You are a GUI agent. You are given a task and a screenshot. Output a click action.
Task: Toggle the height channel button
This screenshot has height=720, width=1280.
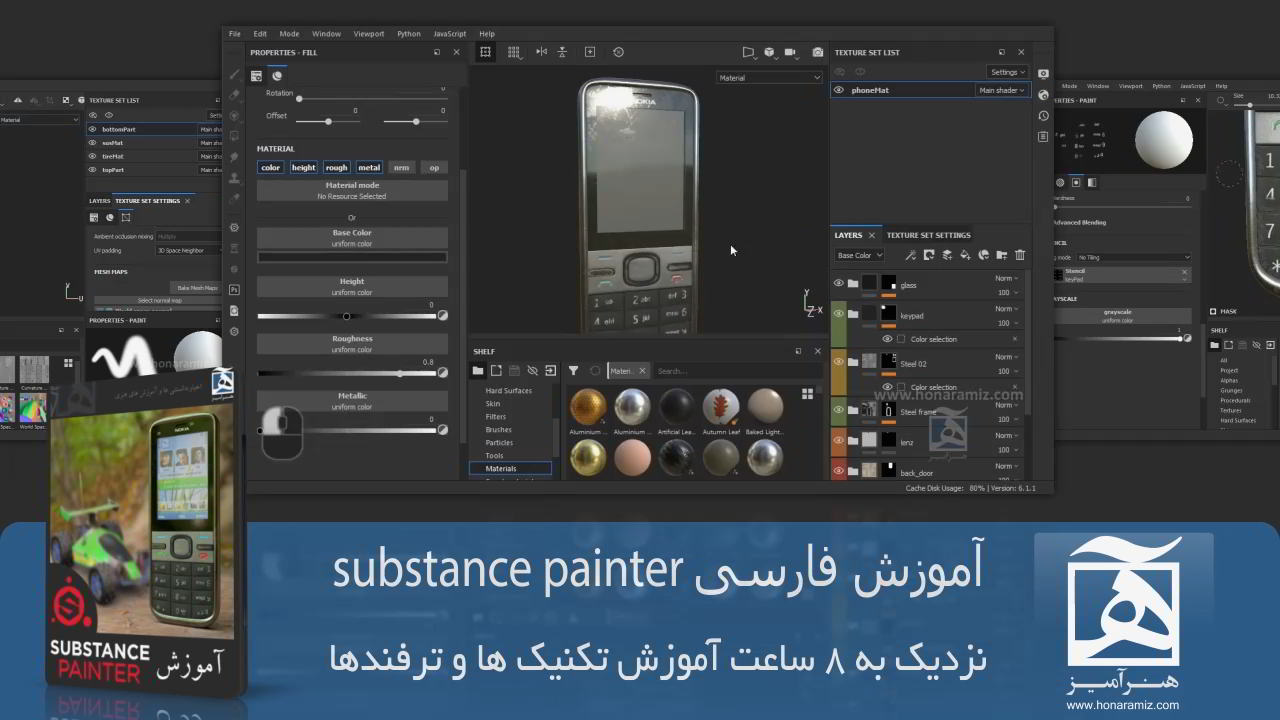click(x=304, y=168)
